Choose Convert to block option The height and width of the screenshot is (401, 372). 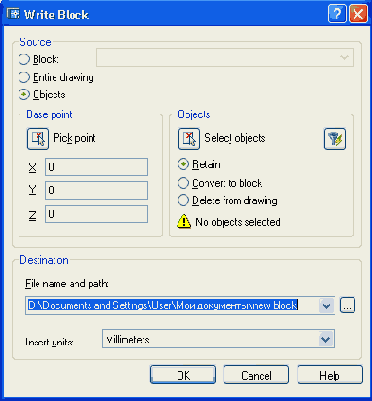[x=183, y=183]
